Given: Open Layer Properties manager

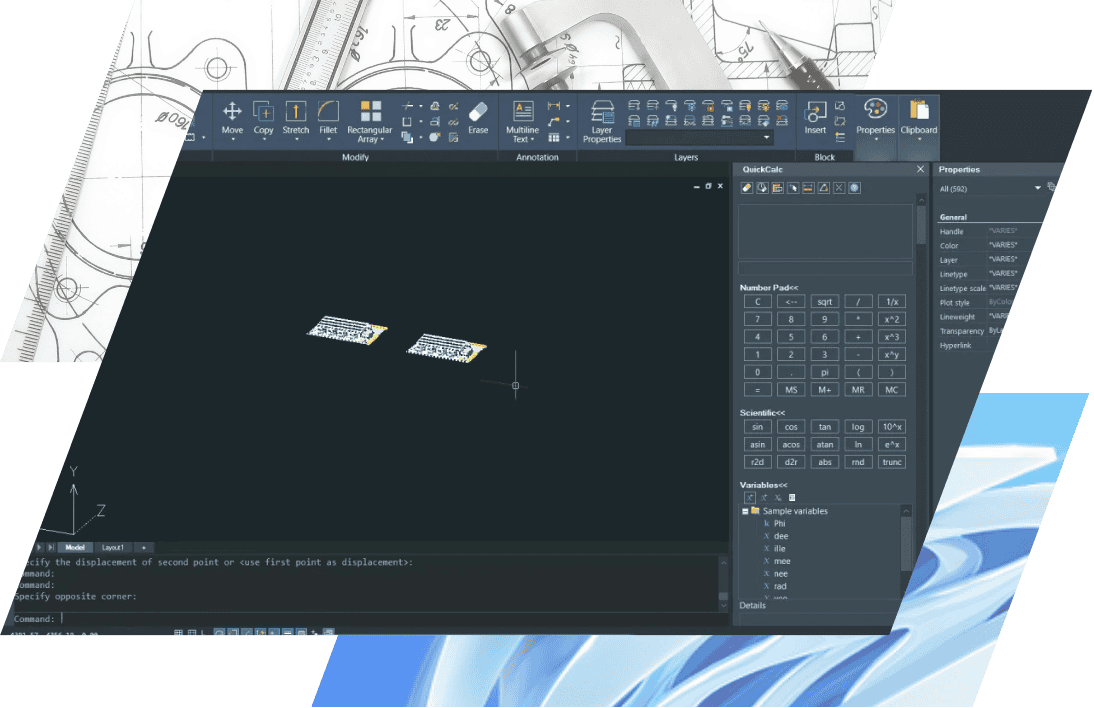Looking at the screenshot, I should 602,121.
